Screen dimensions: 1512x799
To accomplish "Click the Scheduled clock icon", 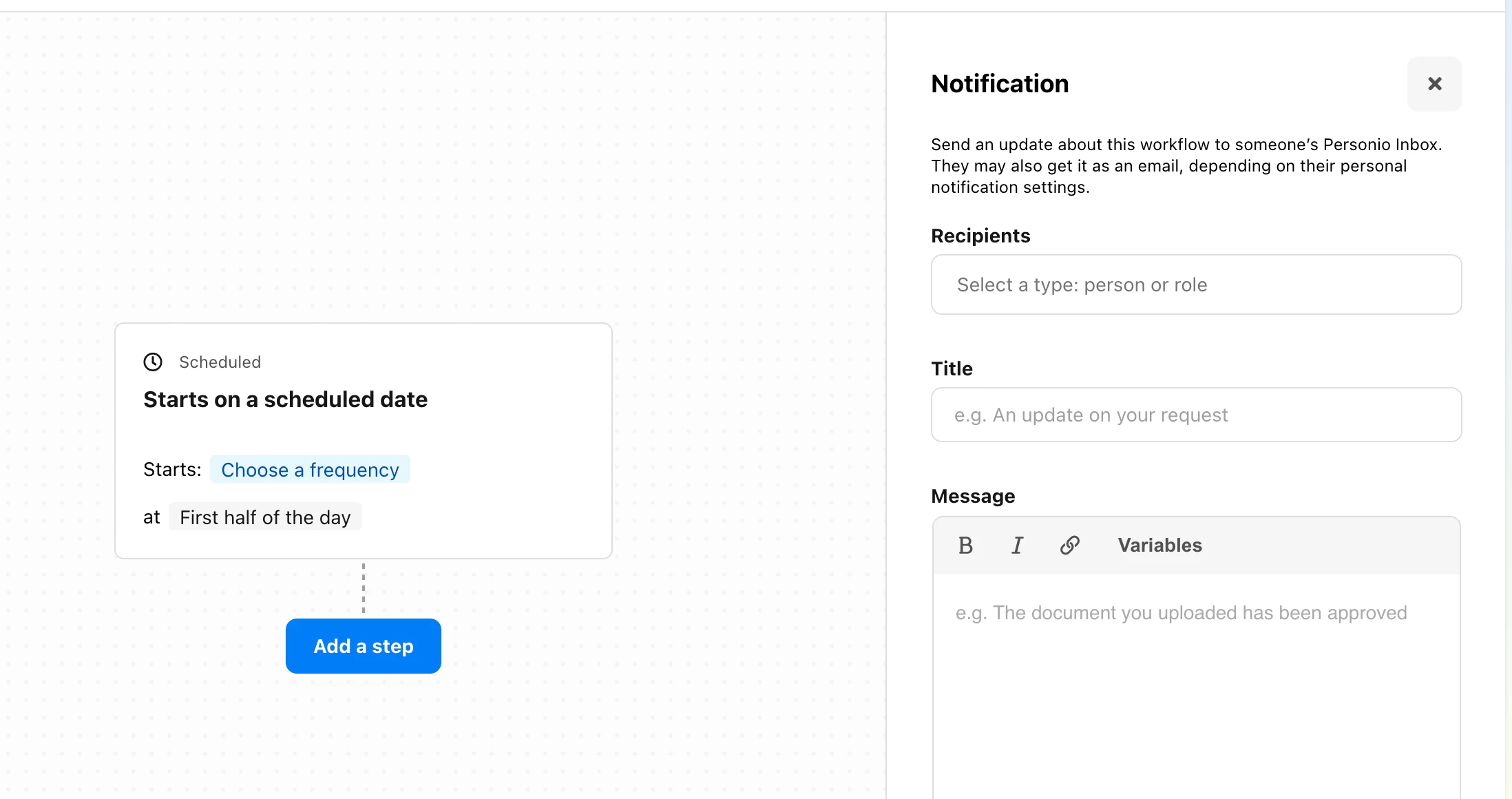I will 153,362.
